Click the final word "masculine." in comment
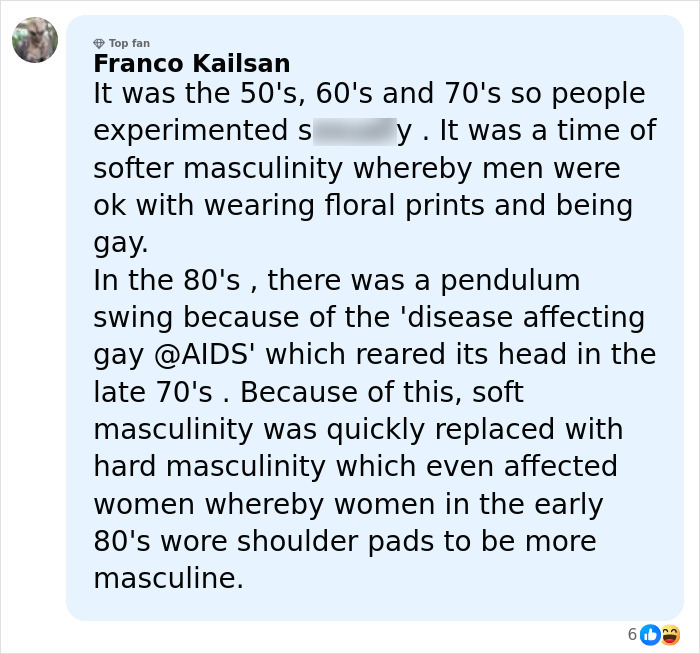Image resolution: width=700 pixels, height=654 pixels. [168, 578]
